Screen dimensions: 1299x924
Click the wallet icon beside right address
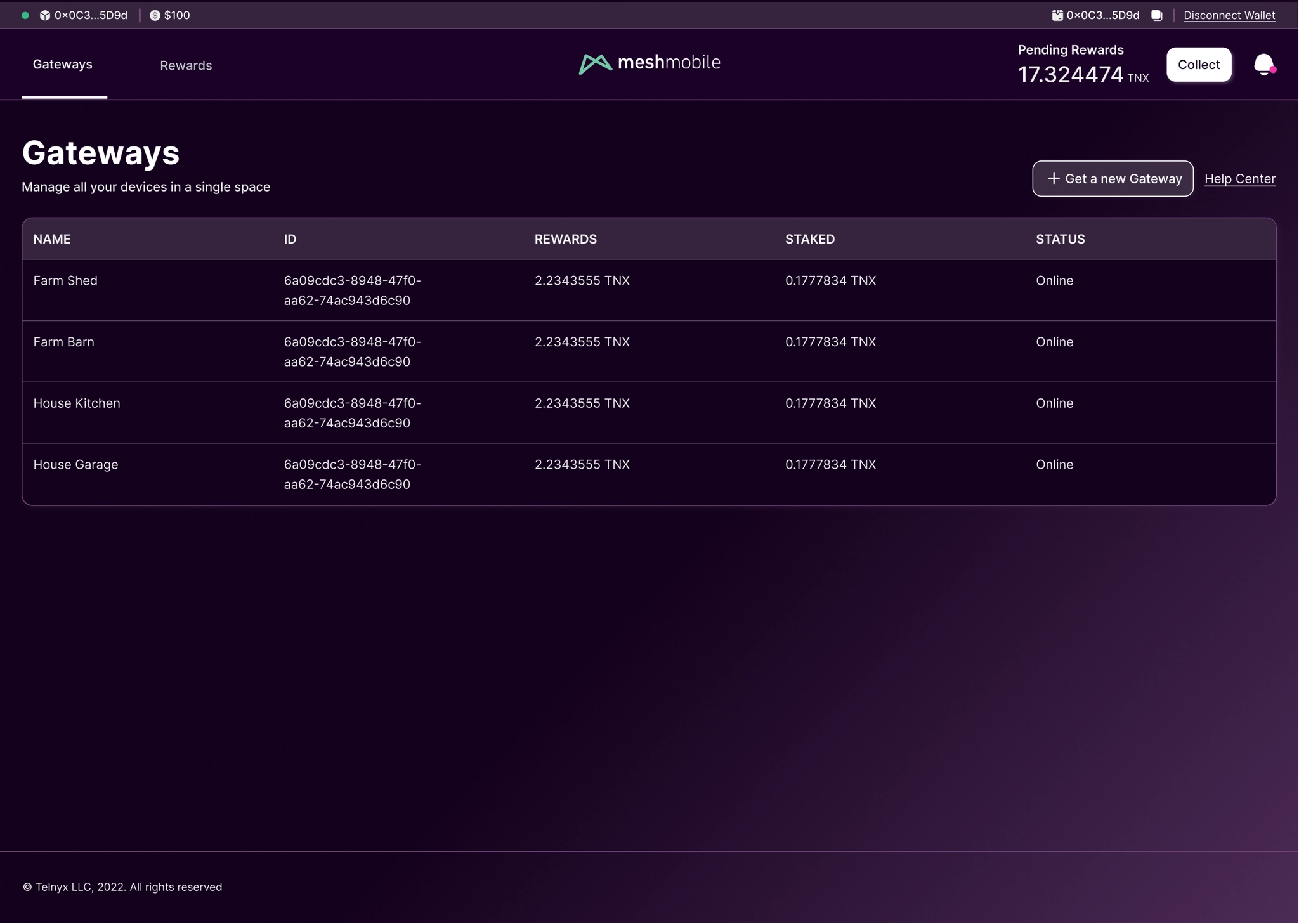[x=1057, y=15]
